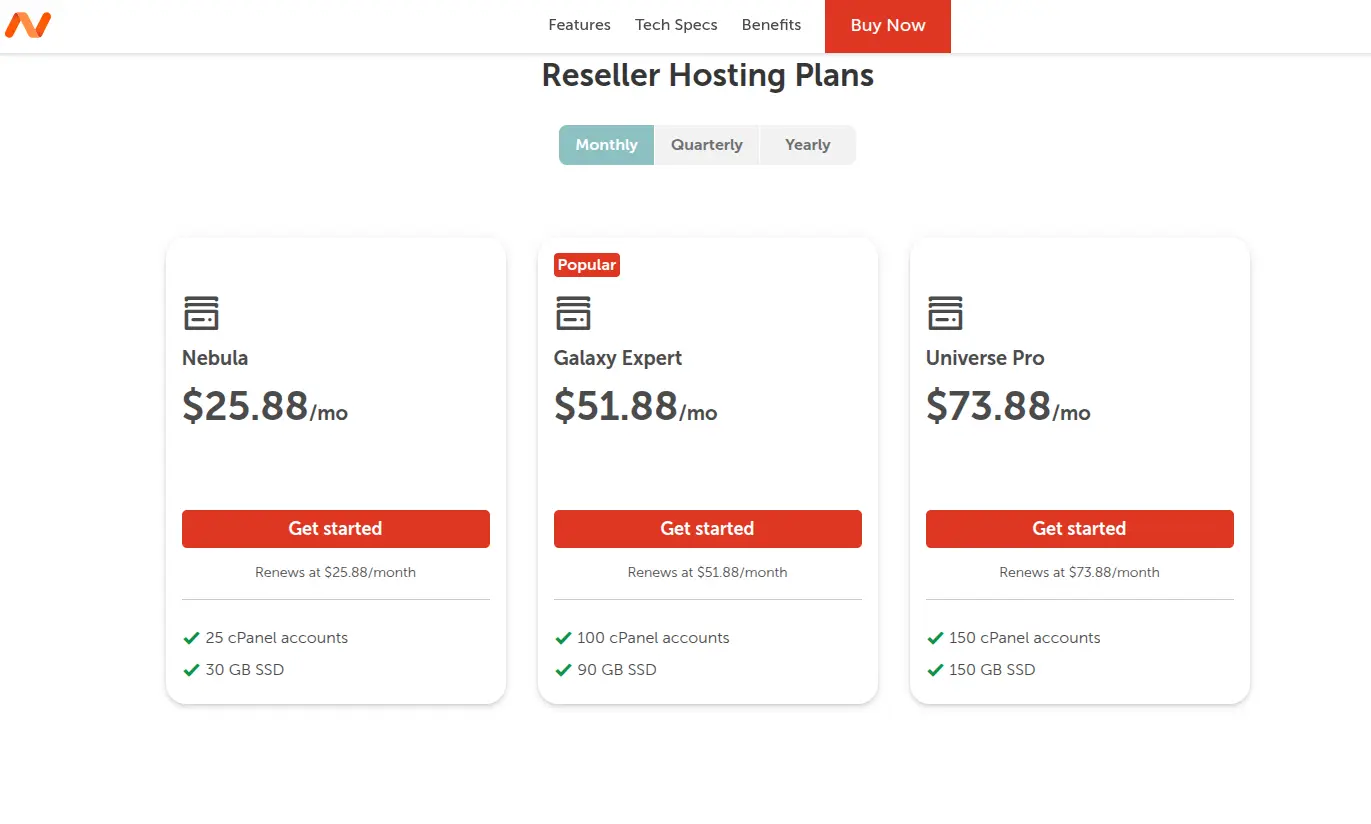Click the green check beside 150 GB SSD
Viewport: 1371px width, 824px height.
coord(935,670)
